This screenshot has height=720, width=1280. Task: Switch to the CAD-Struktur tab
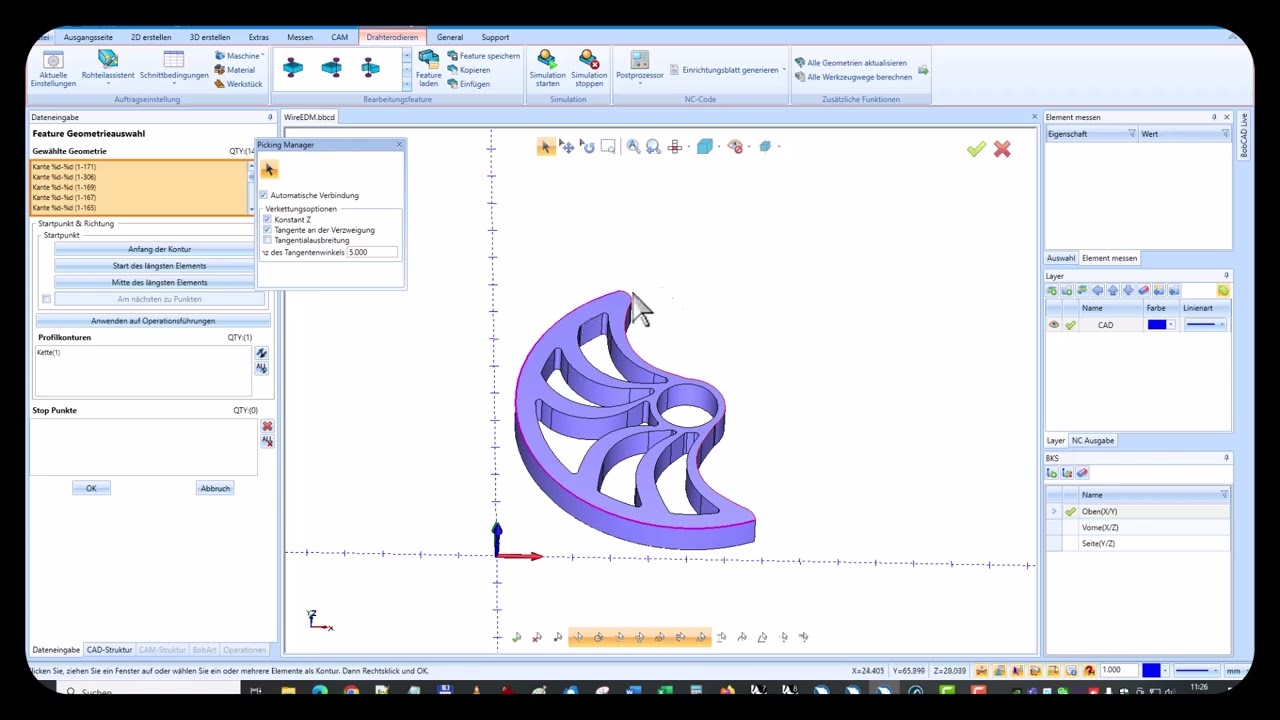coord(109,650)
